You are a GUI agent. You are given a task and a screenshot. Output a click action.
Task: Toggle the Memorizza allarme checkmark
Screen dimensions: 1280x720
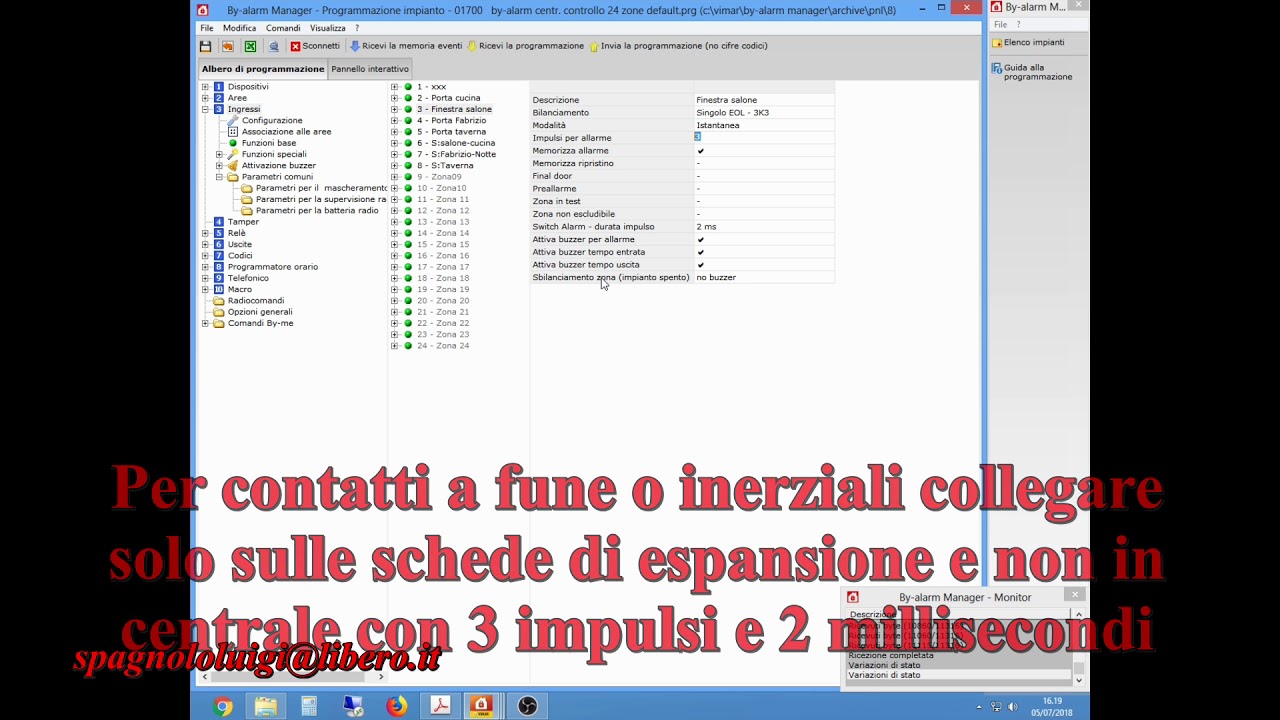pos(700,151)
